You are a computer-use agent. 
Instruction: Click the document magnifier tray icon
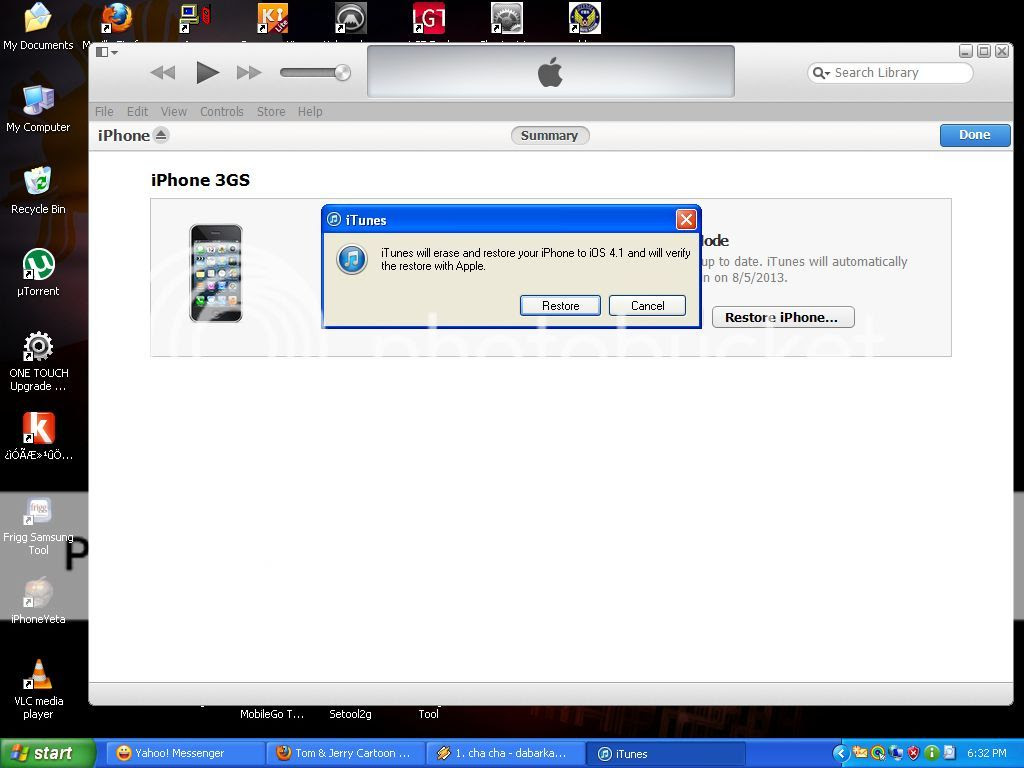pyautogui.click(x=950, y=753)
